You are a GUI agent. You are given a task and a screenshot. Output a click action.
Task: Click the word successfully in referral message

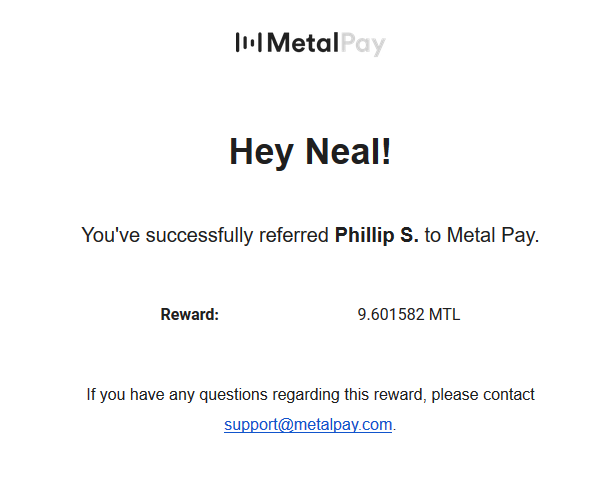[199, 235]
